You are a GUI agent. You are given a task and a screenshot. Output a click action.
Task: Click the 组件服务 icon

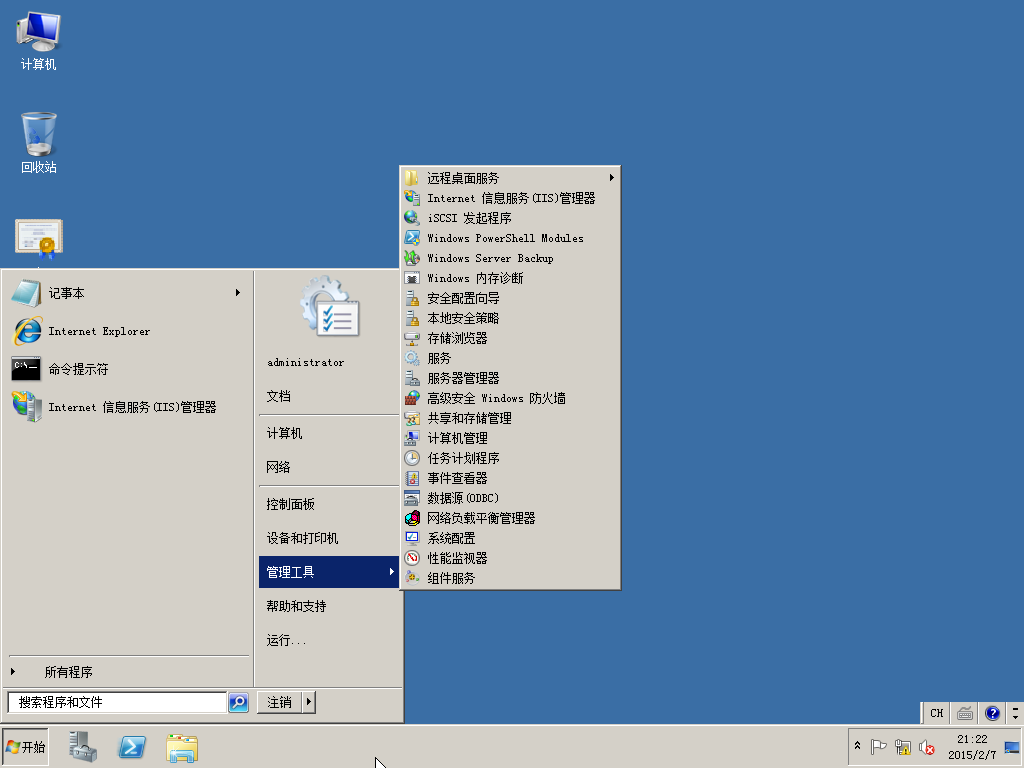click(411, 578)
